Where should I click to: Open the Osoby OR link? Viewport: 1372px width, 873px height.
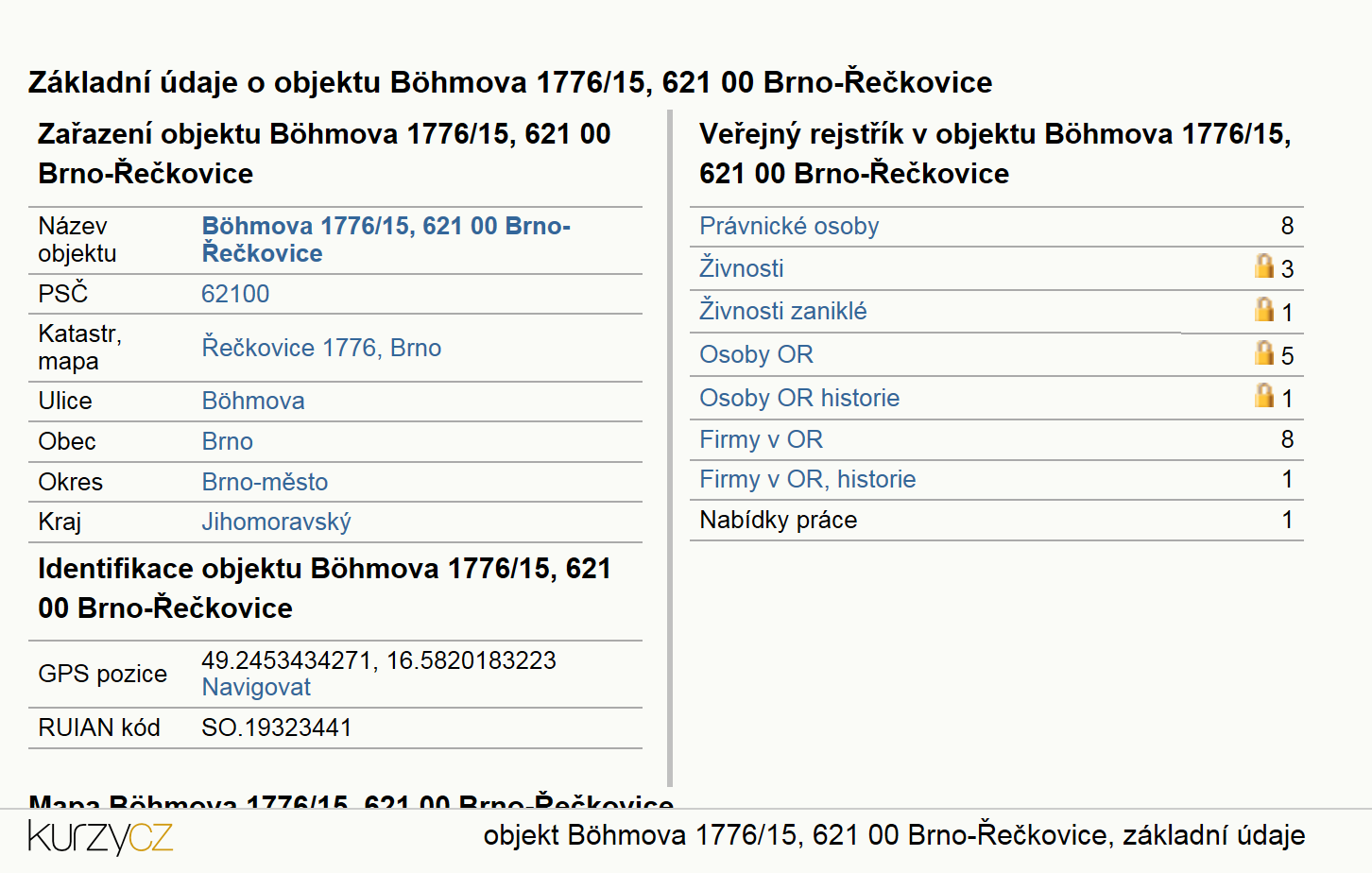click(756, 354)
